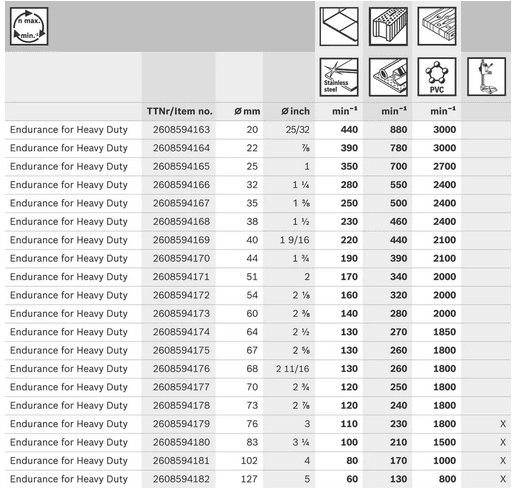Select the plasterboard sheet material icon
Screen dimensions: 518x488
click(x=388, y=77)
